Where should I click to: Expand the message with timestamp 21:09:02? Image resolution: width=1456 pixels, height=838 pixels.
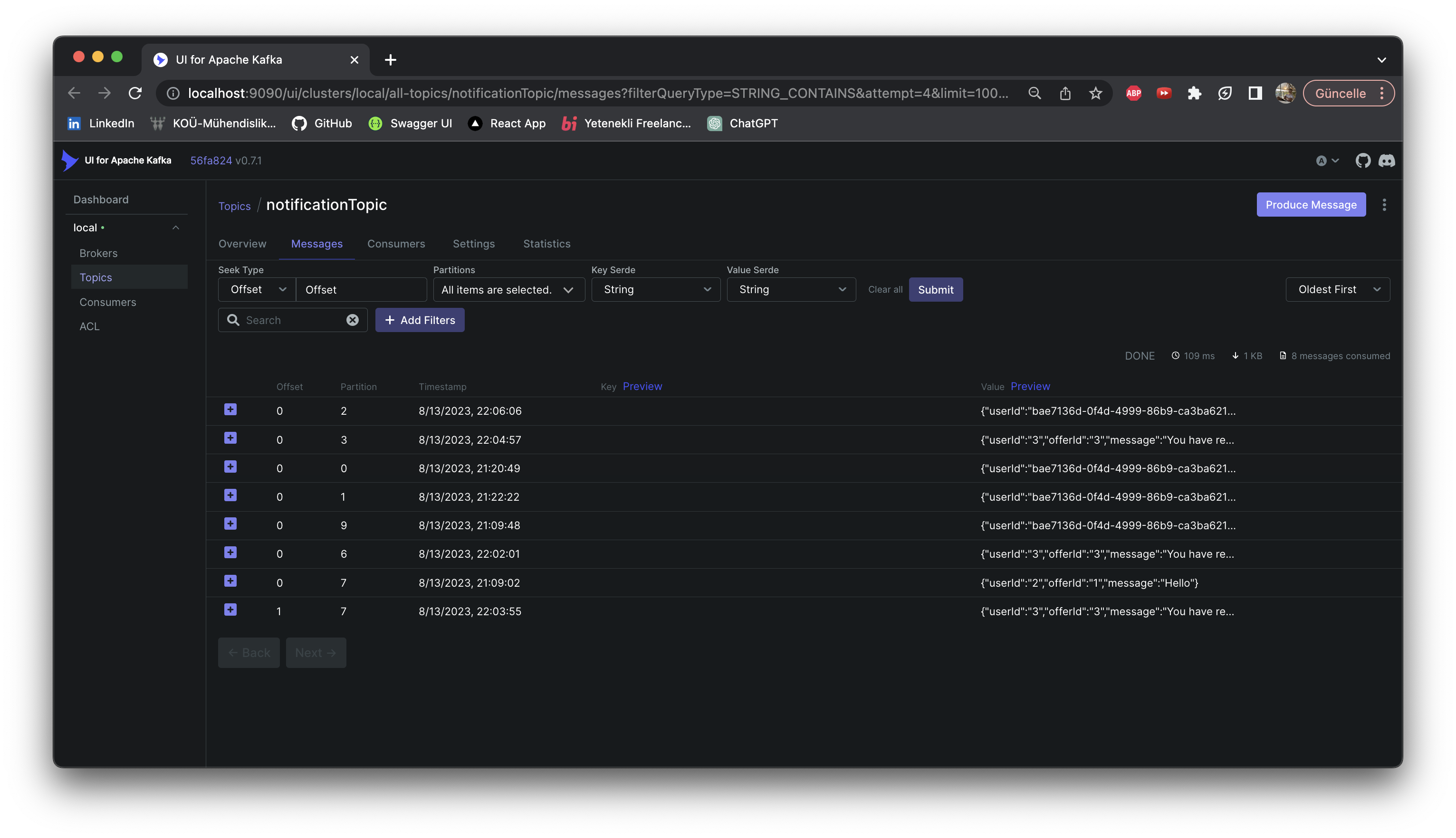point(230,581)
